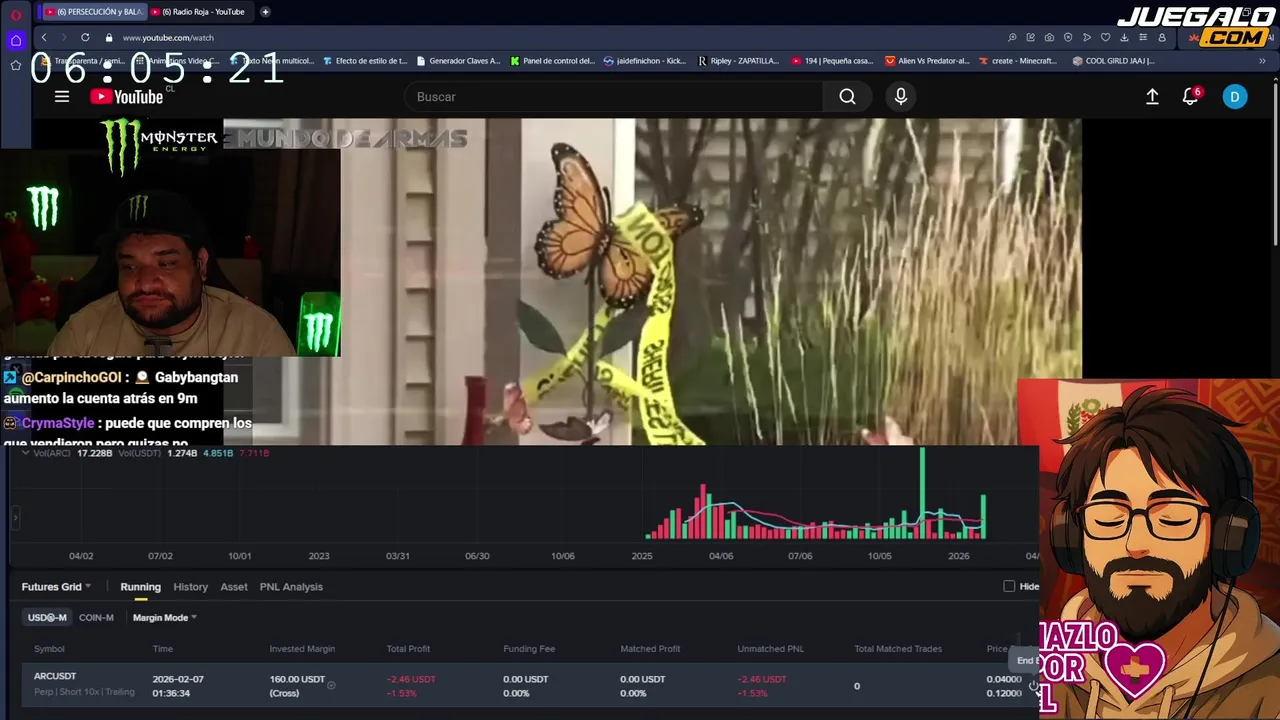Click the 'Vol(ARC)' indicator label
Screen dimensions: 1280x720
coord(52,453)
